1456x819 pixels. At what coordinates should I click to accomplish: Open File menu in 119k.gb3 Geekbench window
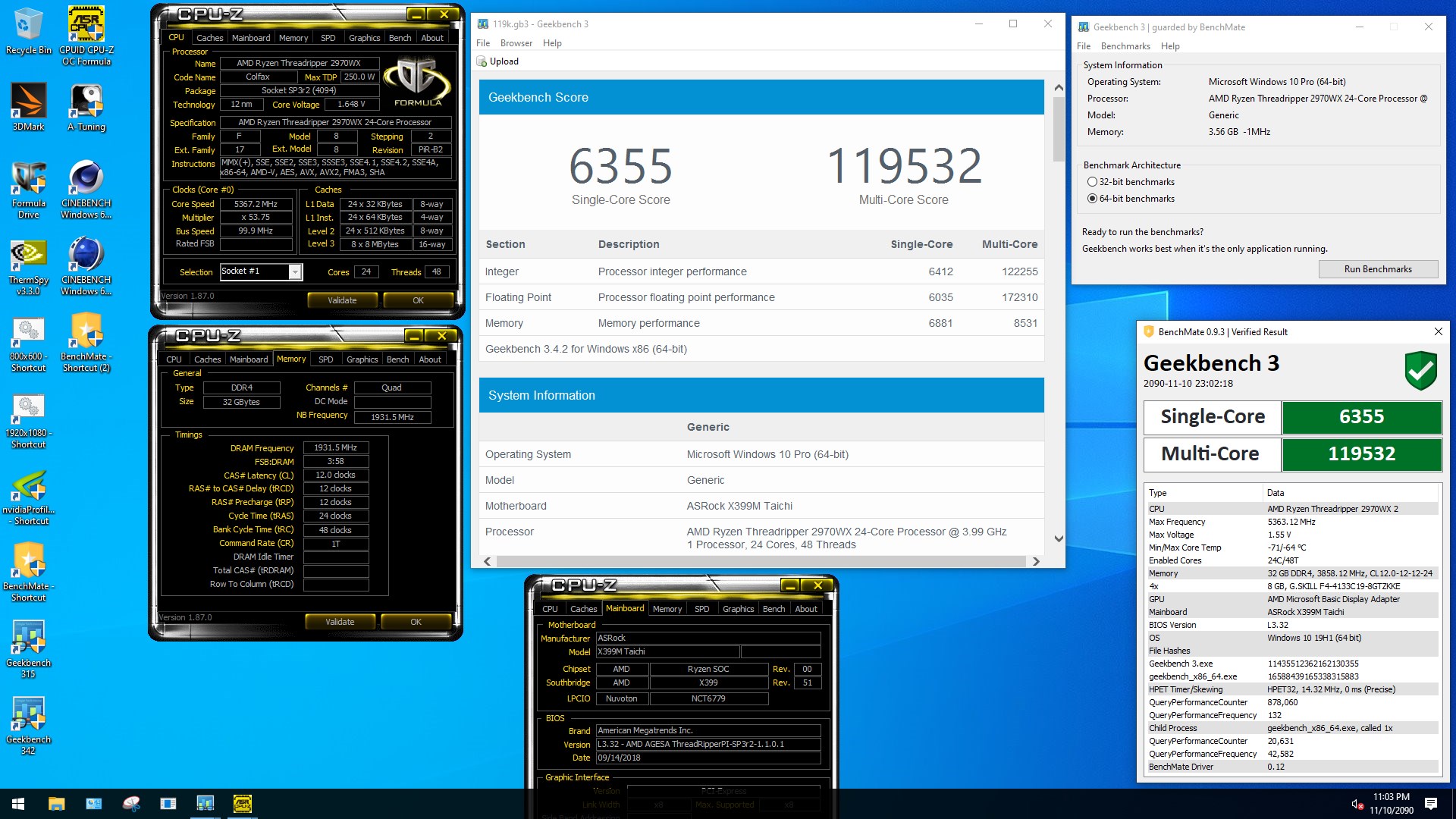(x=483, y=43)
